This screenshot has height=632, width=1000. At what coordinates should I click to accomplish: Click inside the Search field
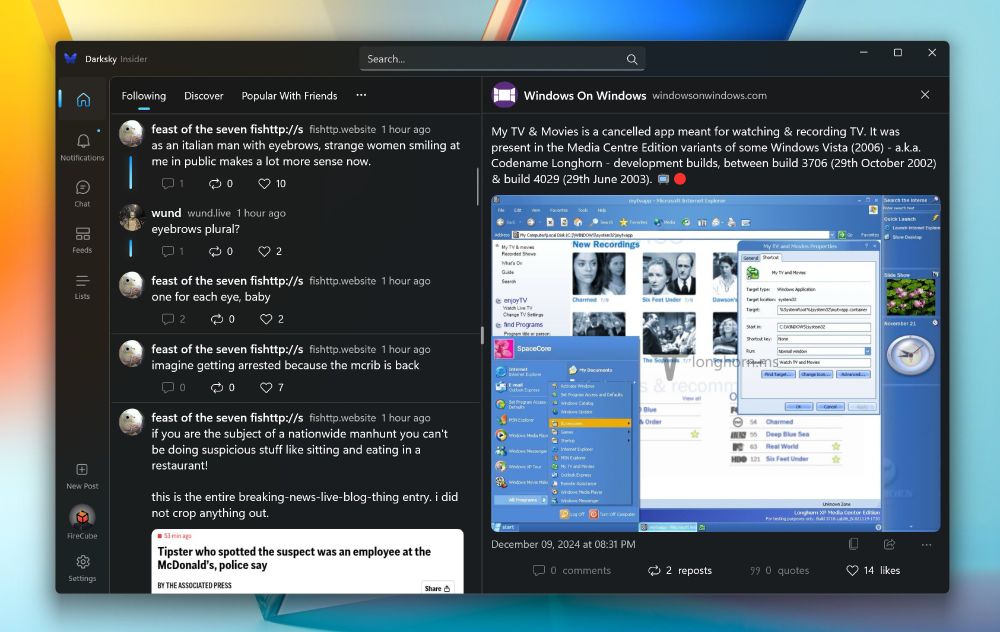tap(502, 59)
